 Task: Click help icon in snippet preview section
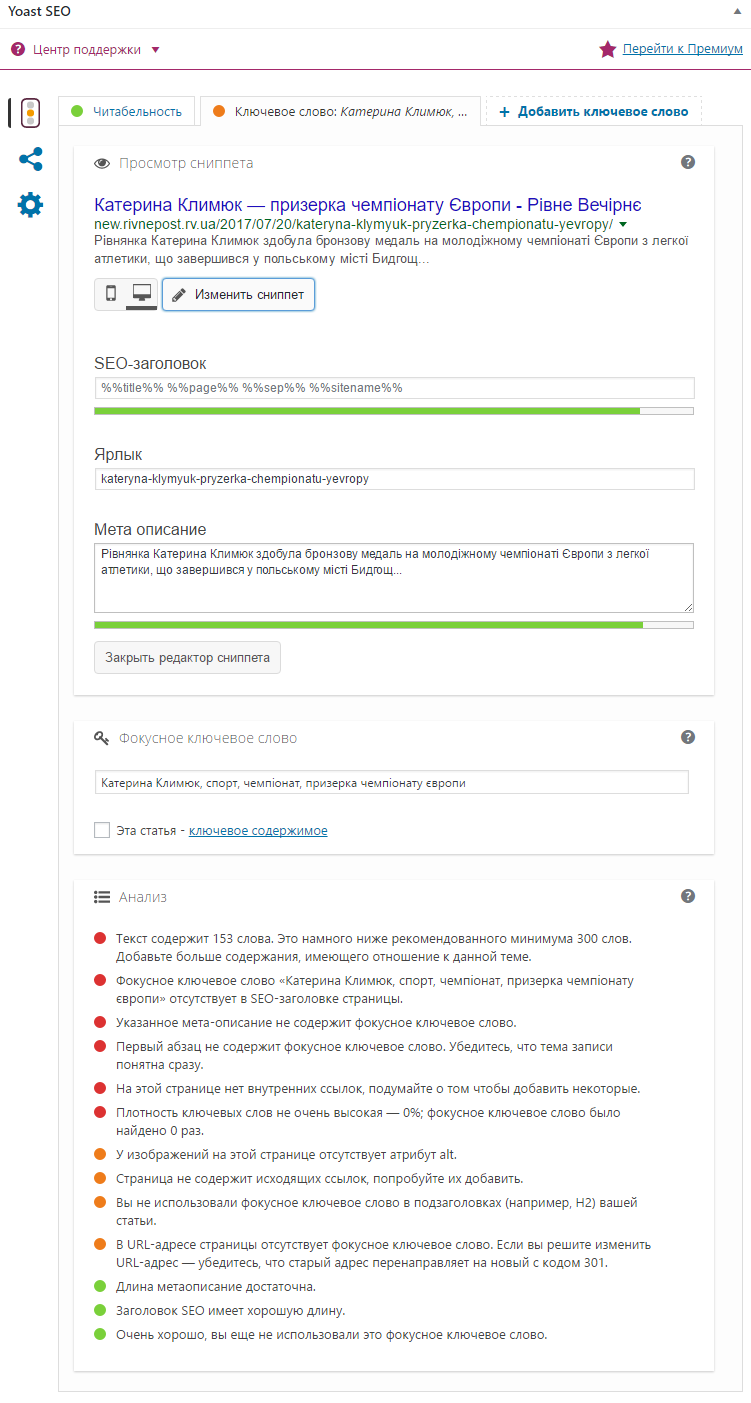point(688,162)
